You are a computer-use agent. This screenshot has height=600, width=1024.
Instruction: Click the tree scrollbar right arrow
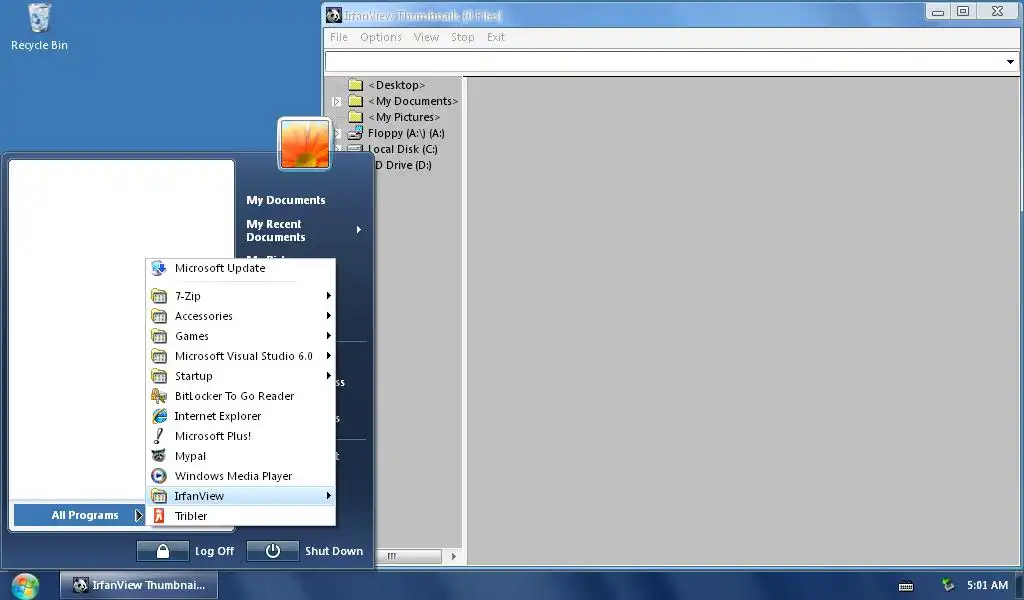pos(453,556)
